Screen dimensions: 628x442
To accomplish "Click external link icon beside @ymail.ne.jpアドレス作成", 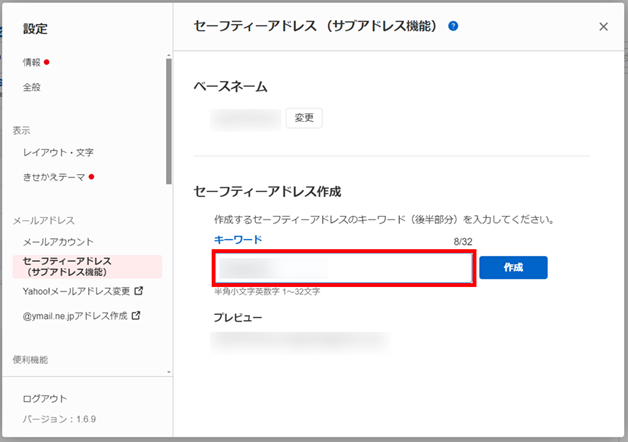I will tap(135, 316).
